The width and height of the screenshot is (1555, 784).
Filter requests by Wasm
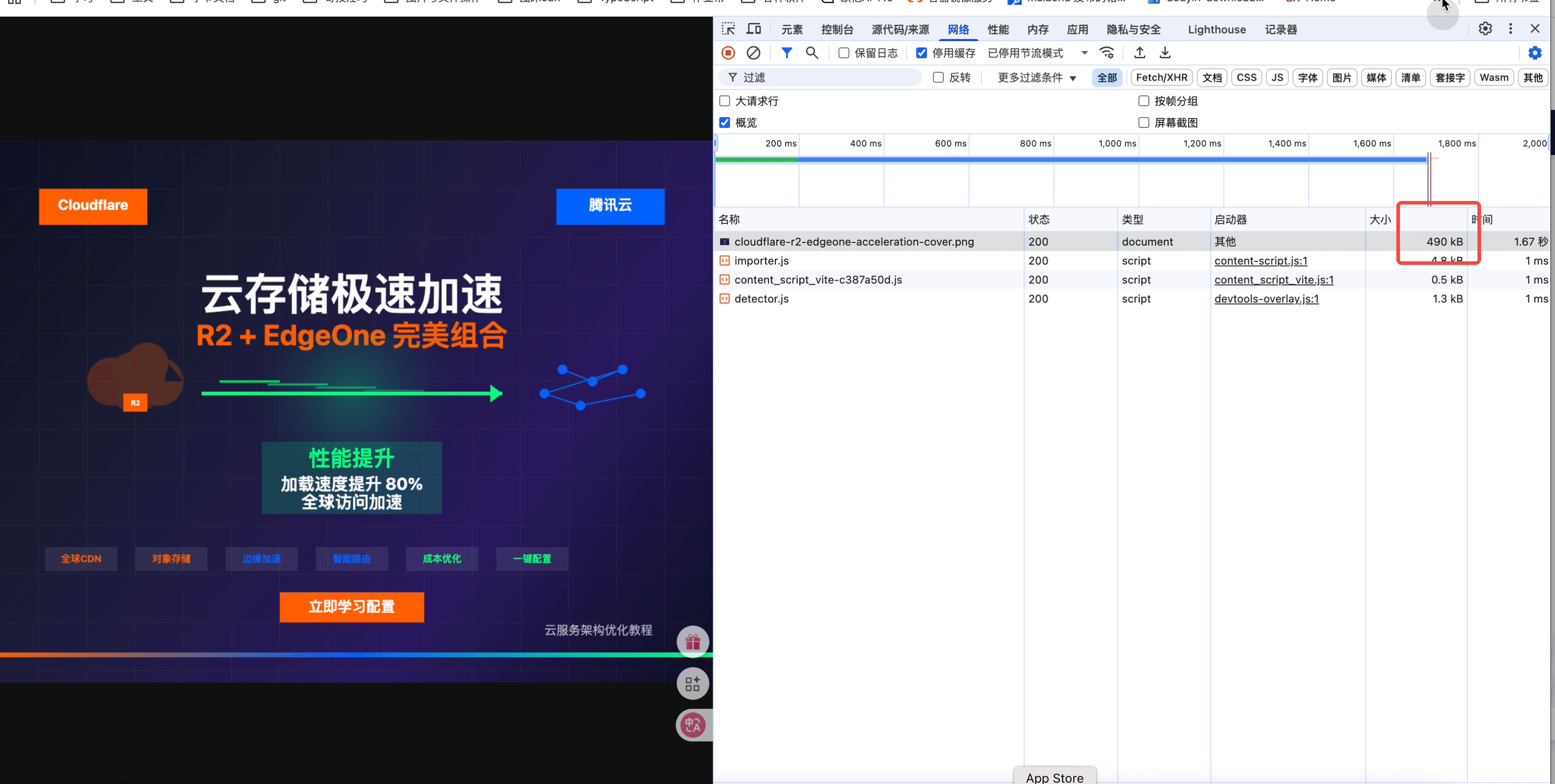coord(1493,78)
